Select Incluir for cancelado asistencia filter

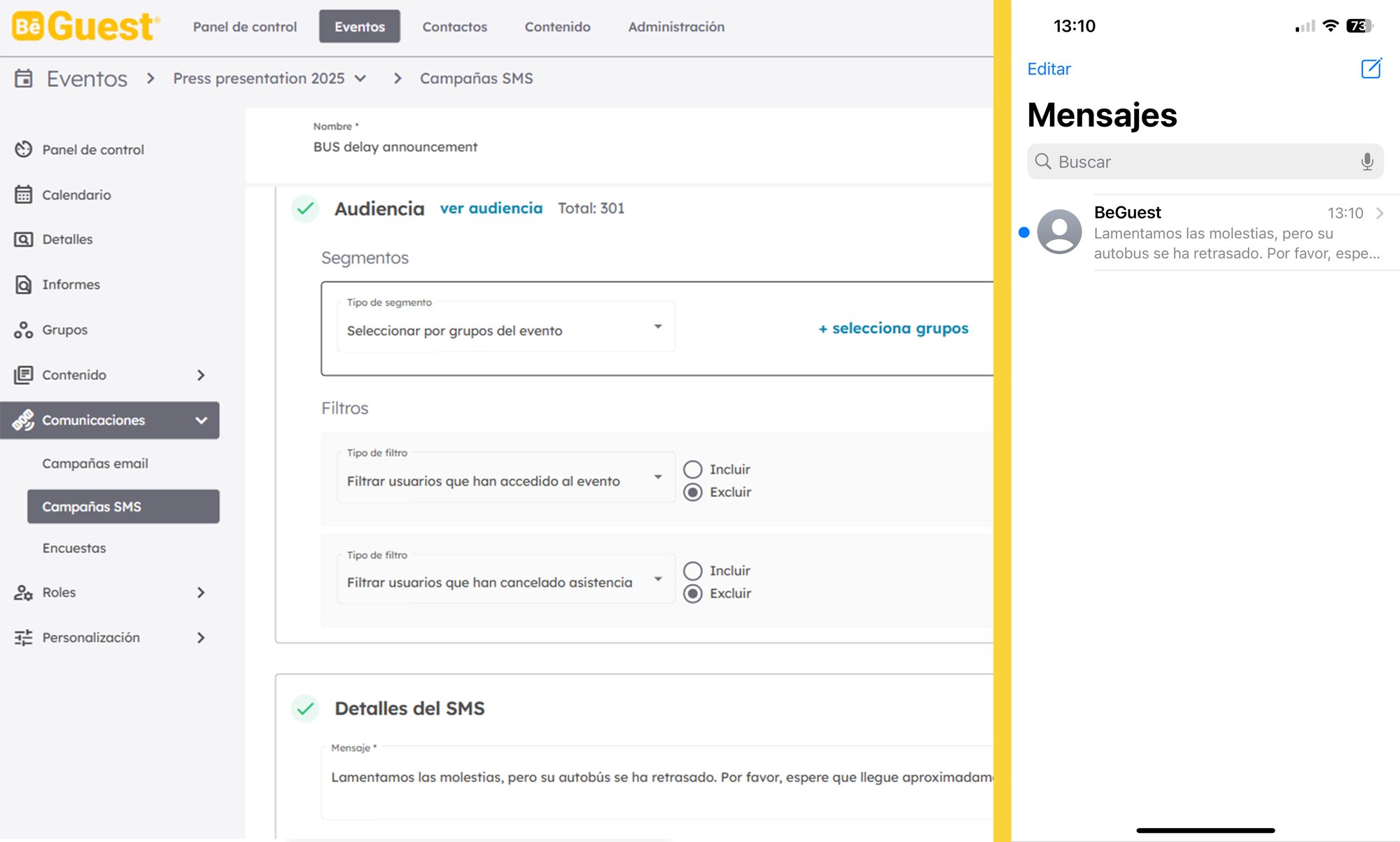[693, 571]
